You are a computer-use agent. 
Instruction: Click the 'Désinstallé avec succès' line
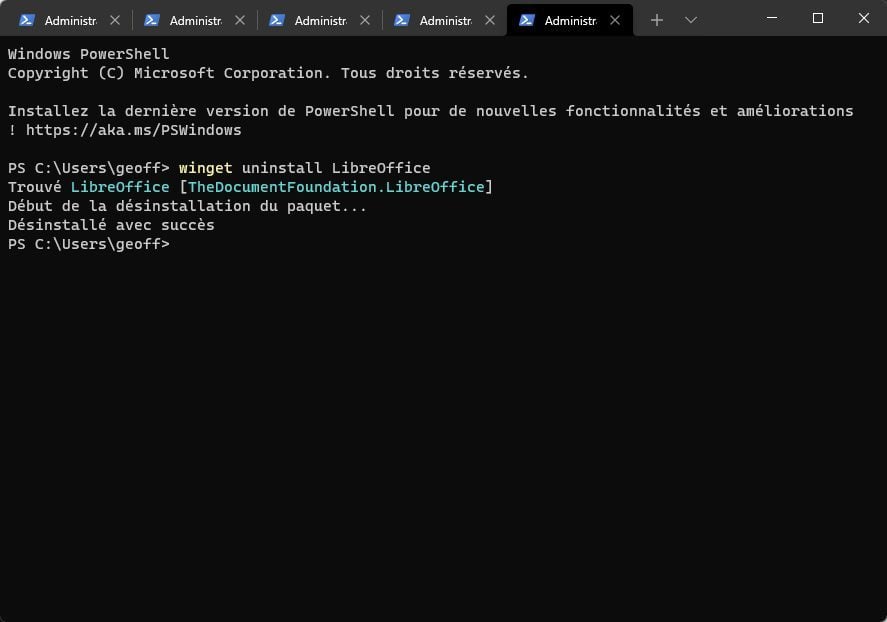tap(111, 225)
